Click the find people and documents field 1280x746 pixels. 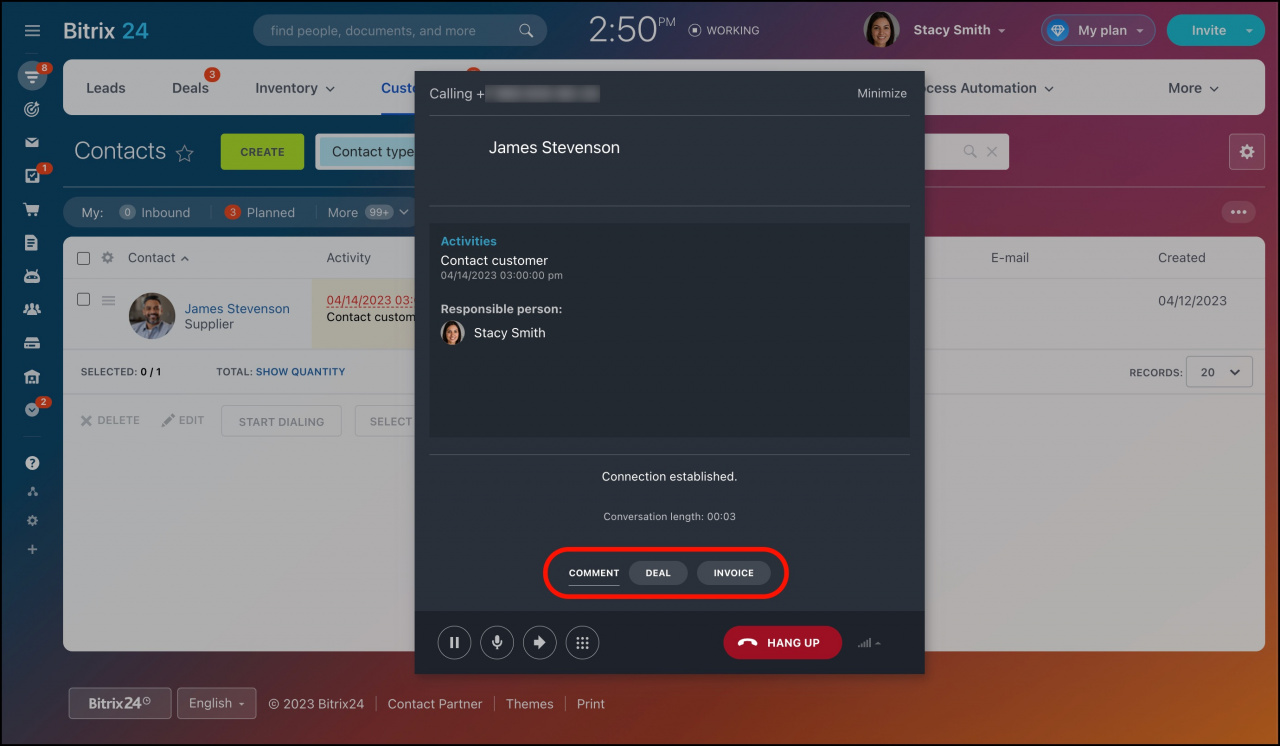(x=400, y=31)
